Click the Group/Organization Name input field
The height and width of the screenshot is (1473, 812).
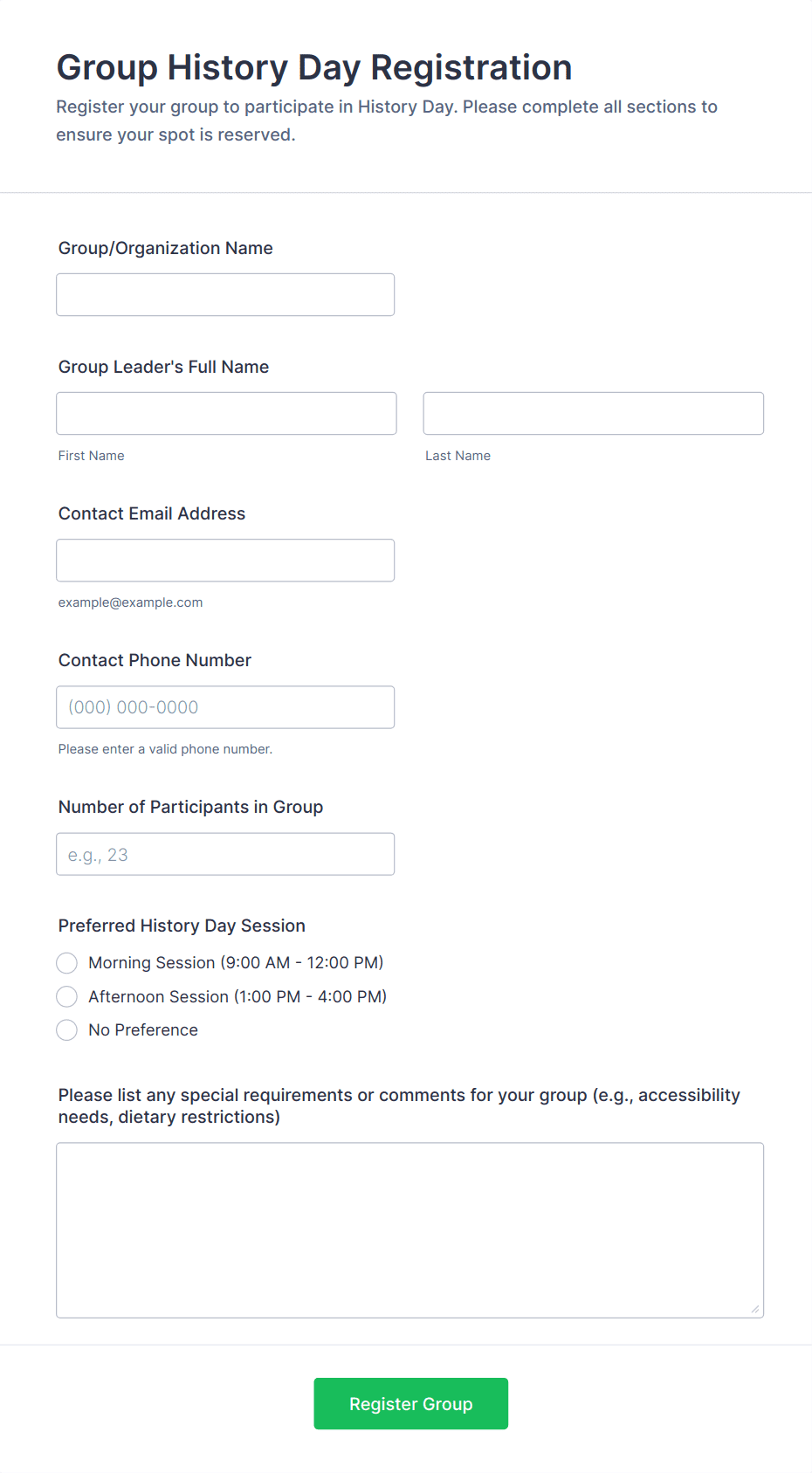[x=225, y=295]
